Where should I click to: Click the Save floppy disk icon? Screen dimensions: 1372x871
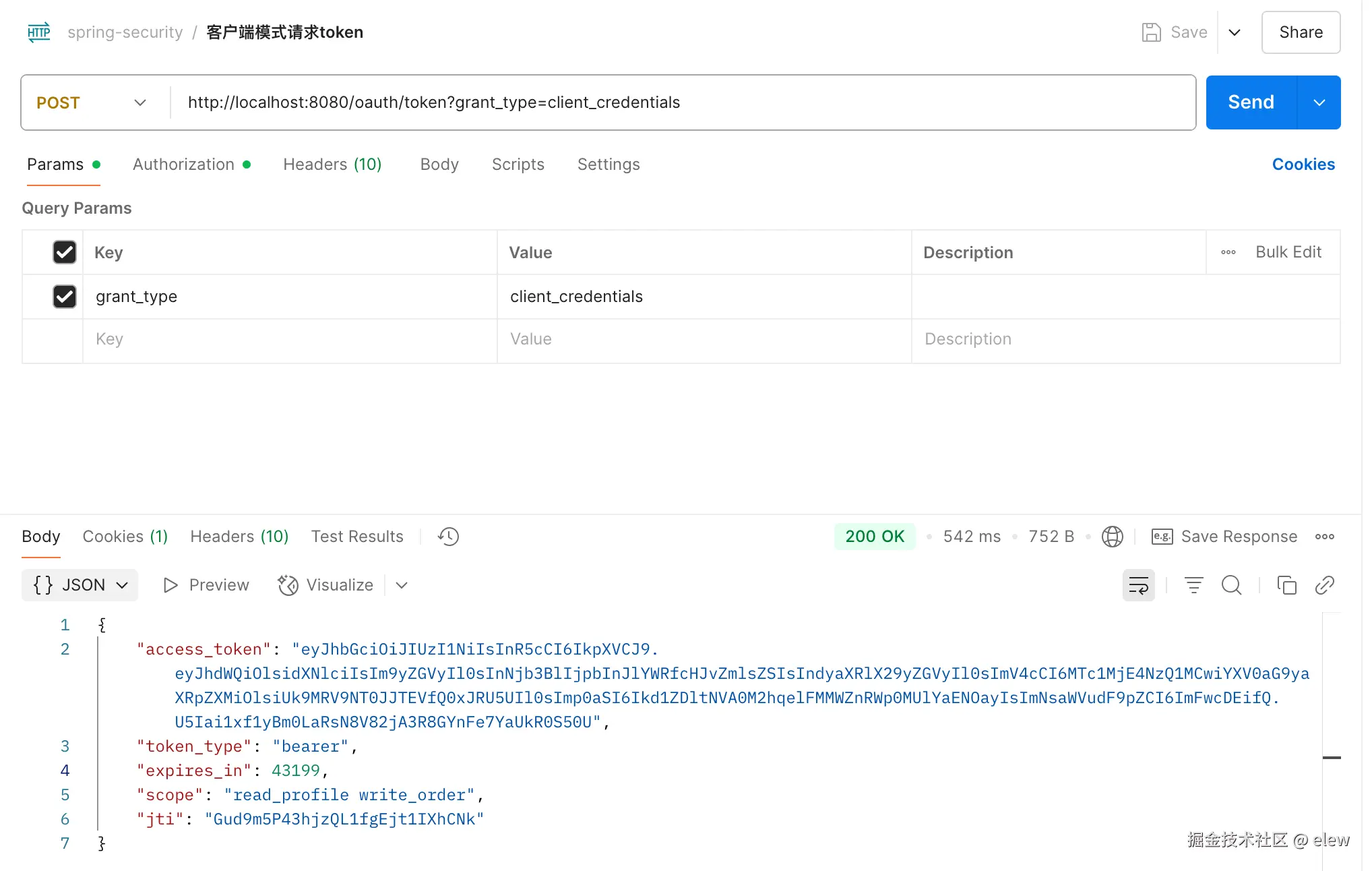[1151, 32]
